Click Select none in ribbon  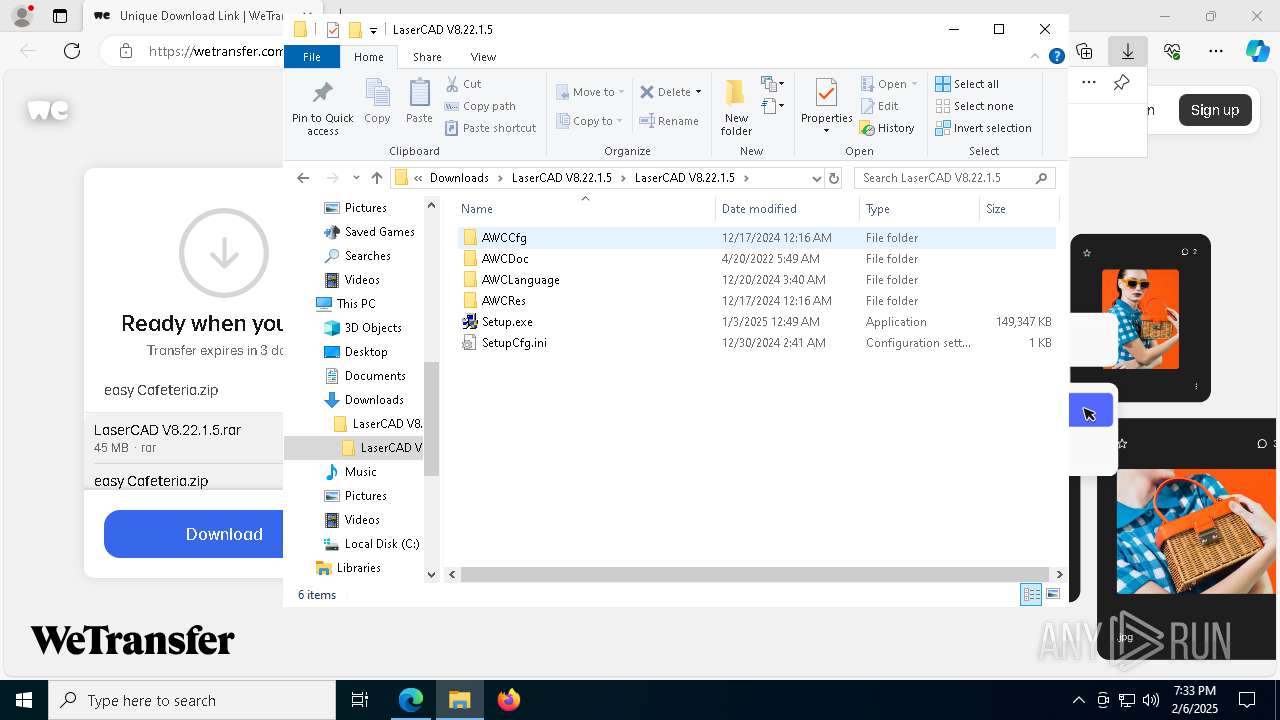(974, 106)
